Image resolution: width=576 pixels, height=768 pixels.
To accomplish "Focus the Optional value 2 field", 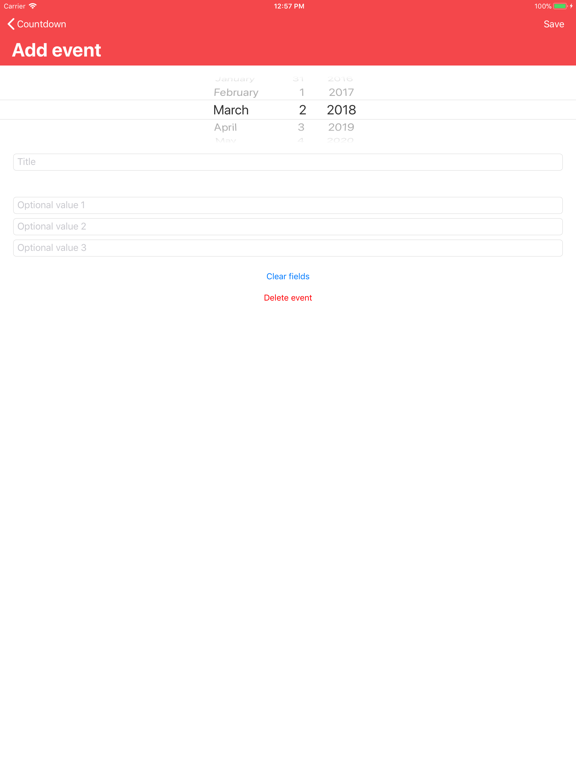I will point(288,227).
